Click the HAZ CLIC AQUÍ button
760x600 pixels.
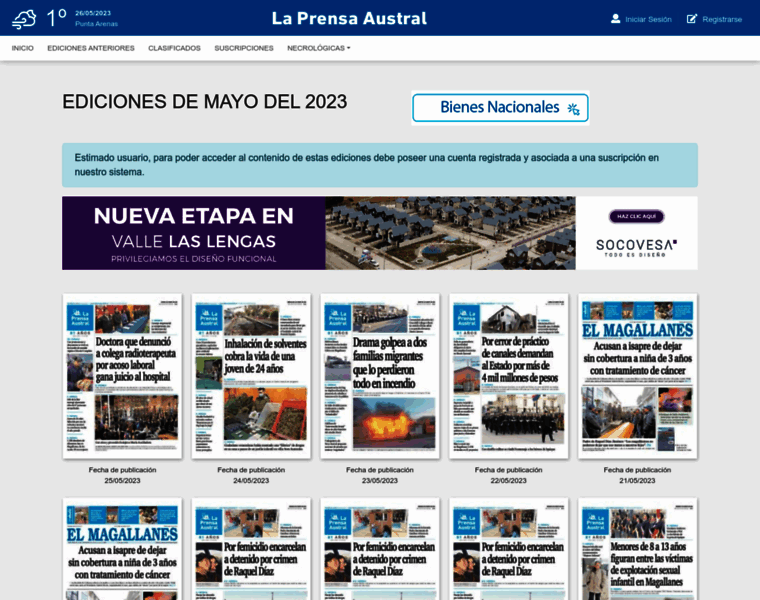tap(636, 216)
